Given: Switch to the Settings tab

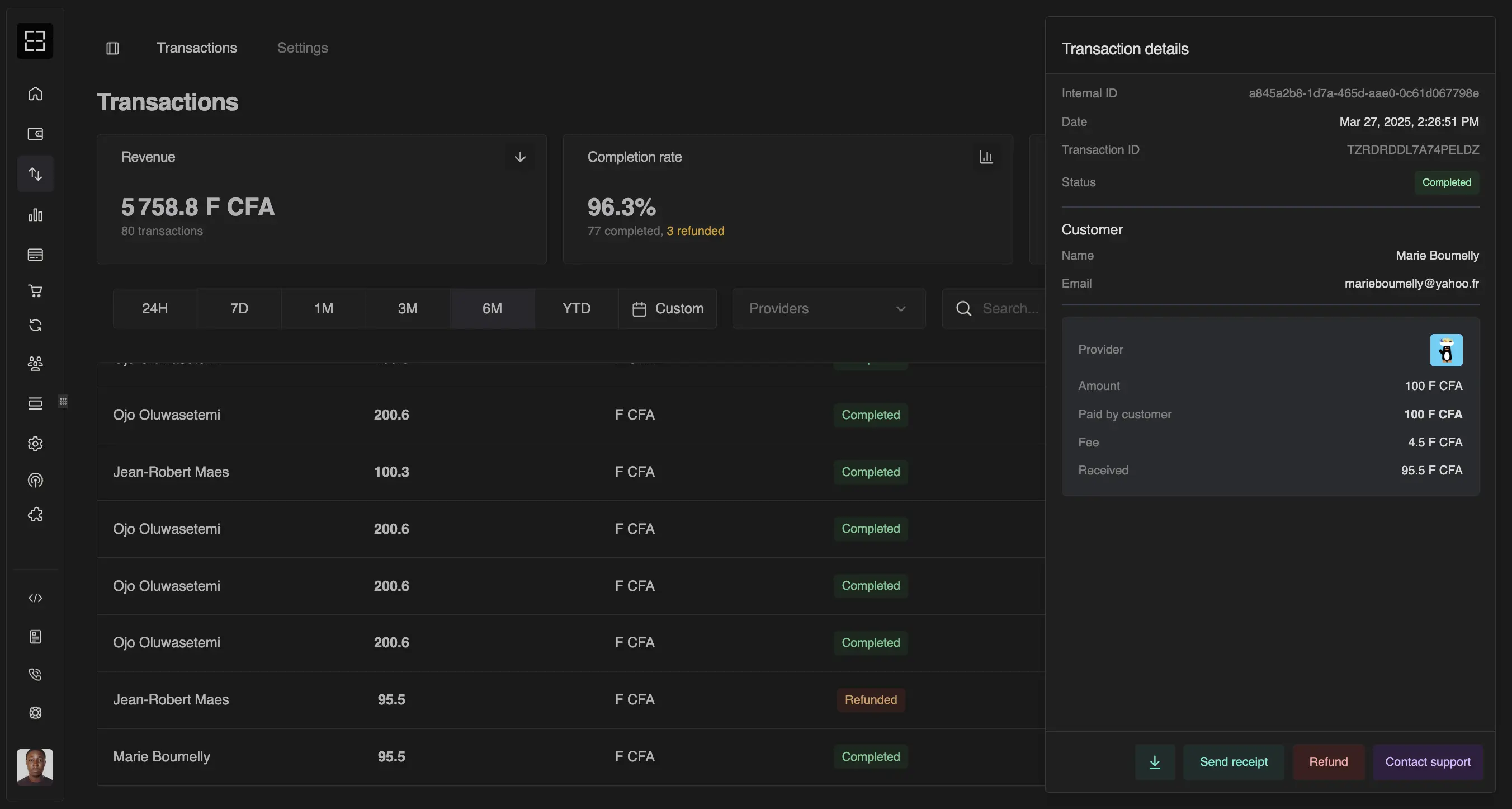Looking at the screenshot, I should 303,48.
